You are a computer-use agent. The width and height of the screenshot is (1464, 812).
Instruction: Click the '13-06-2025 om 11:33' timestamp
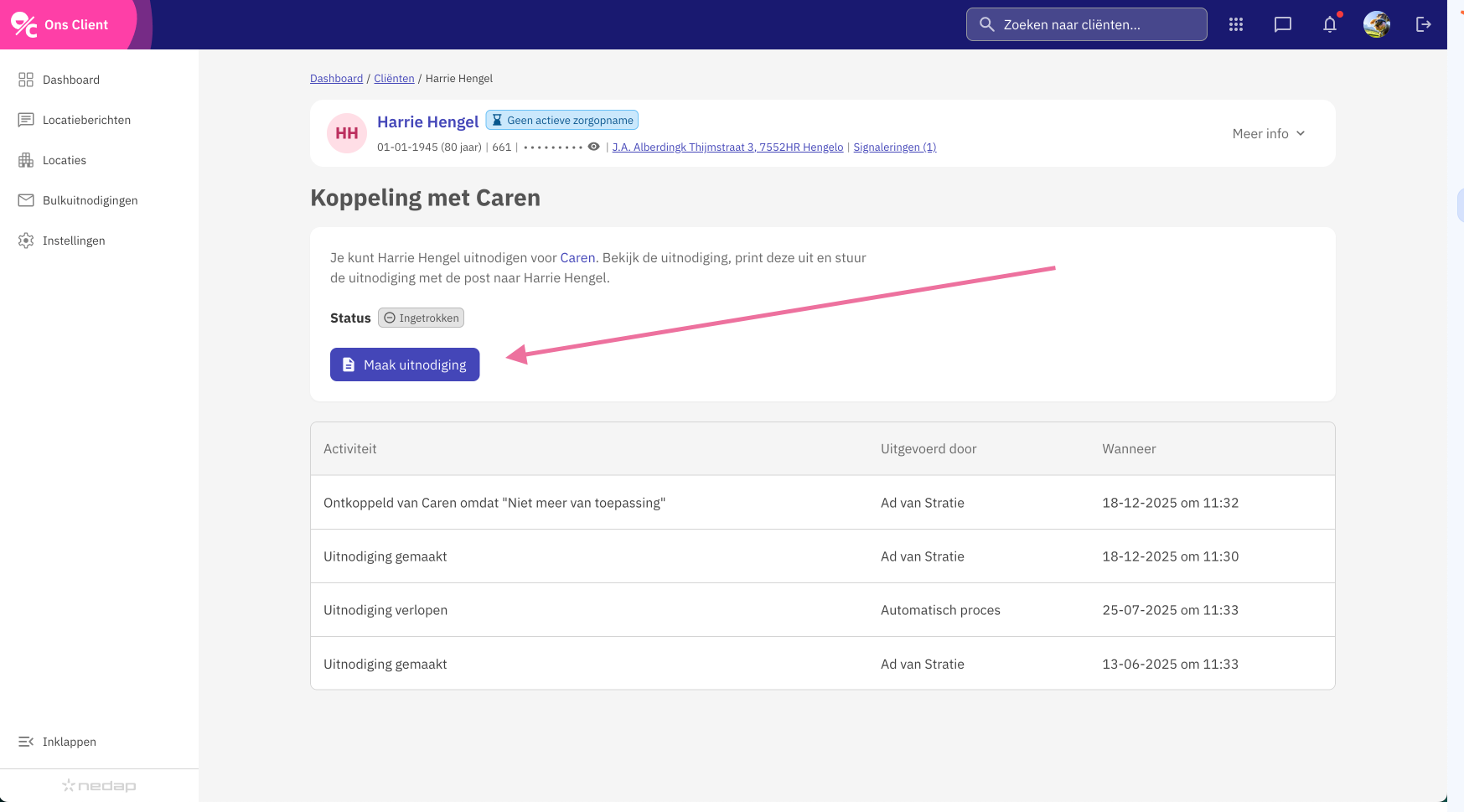1170,664
